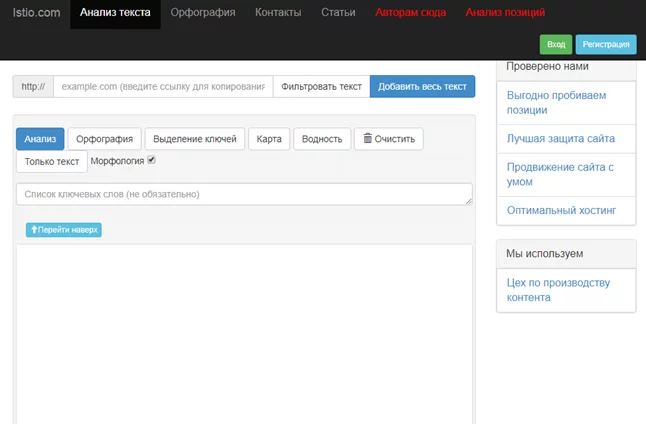Viewport: 646px width, 424px height.
Task: Click Выделение ключей button
Action: coord(194,139)
